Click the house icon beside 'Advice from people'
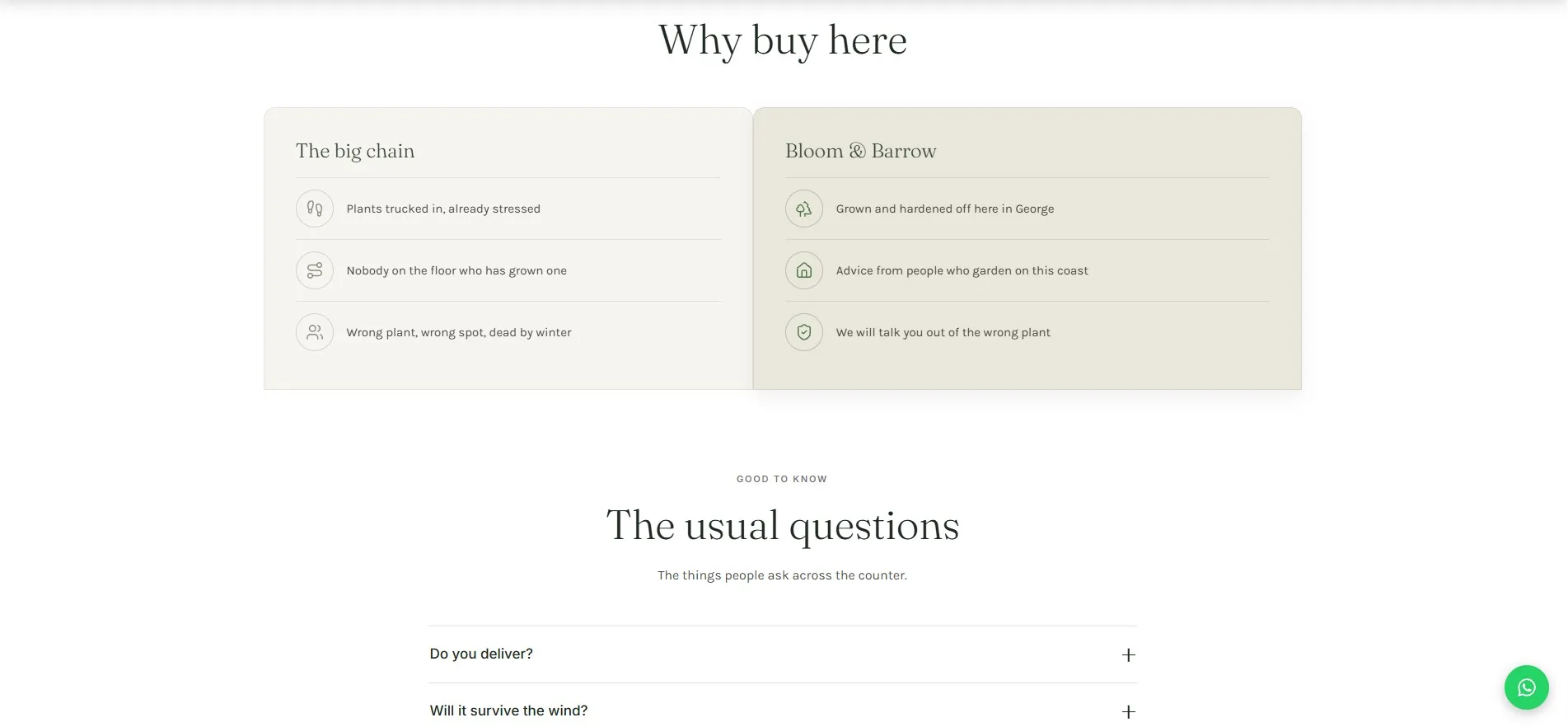Viewport: 1568px width, 727px height. point(804,270)
